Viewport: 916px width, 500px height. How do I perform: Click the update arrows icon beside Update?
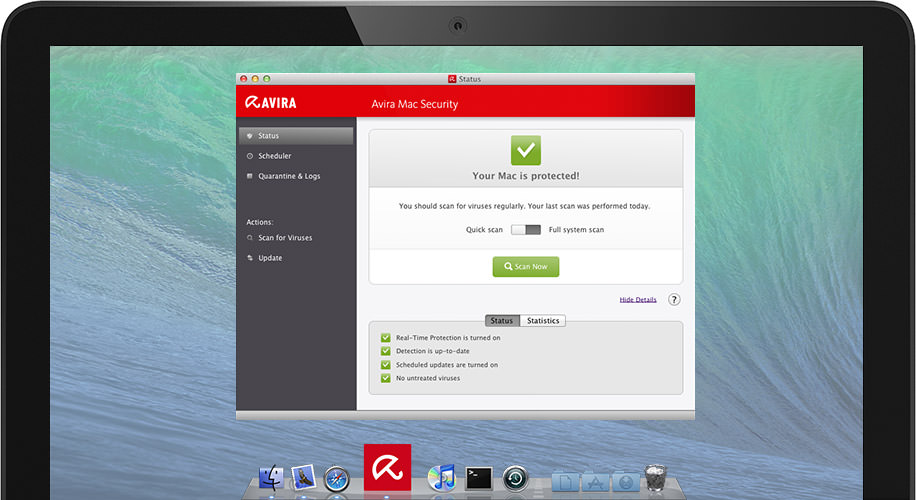[x=250, y=258]
